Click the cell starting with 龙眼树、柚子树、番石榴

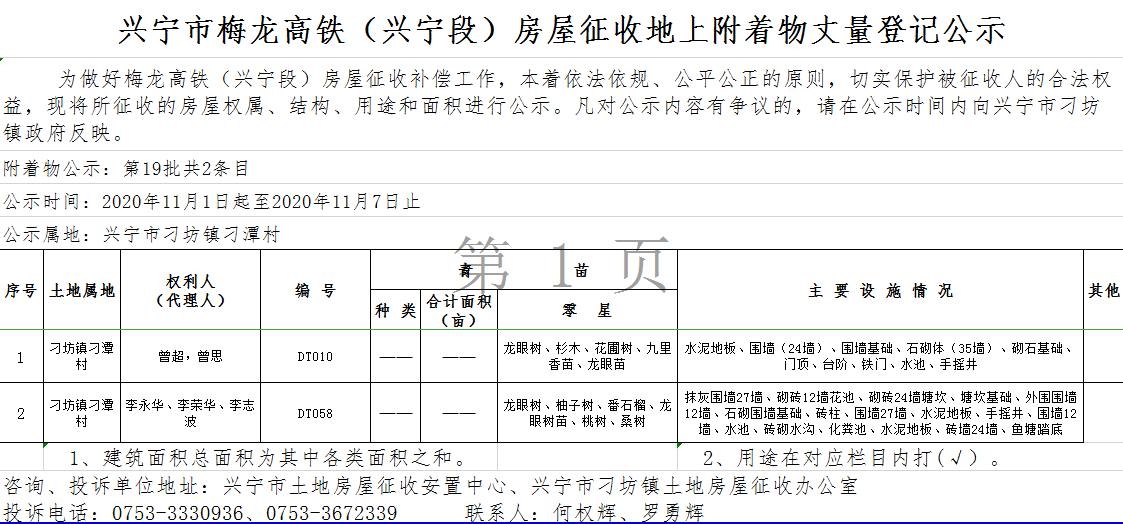pos(587,412)
